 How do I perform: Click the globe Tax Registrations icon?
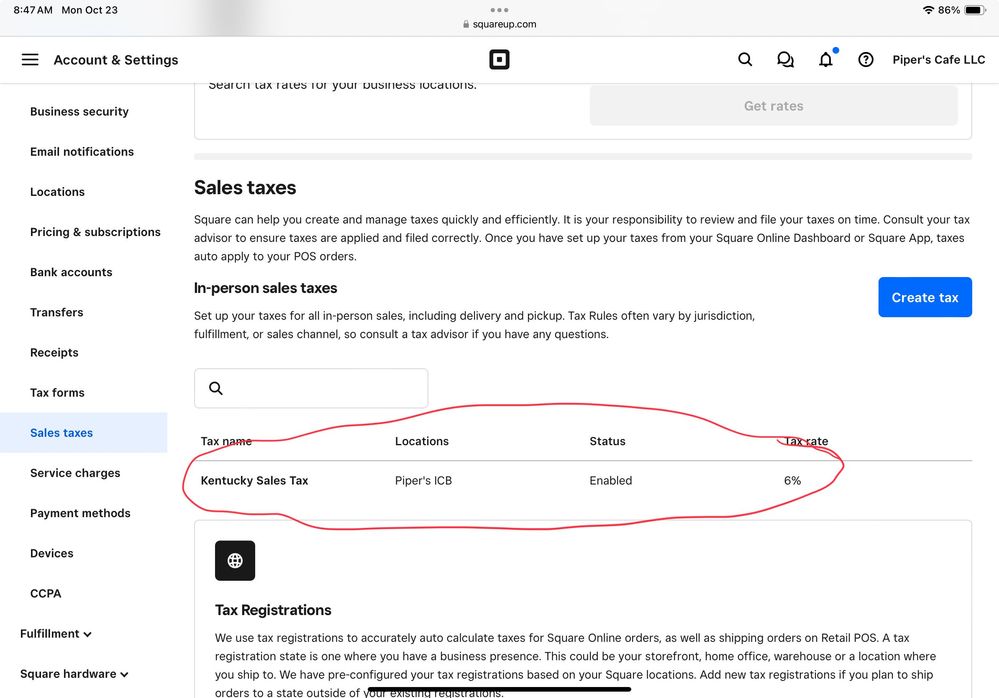click(235, 561)
